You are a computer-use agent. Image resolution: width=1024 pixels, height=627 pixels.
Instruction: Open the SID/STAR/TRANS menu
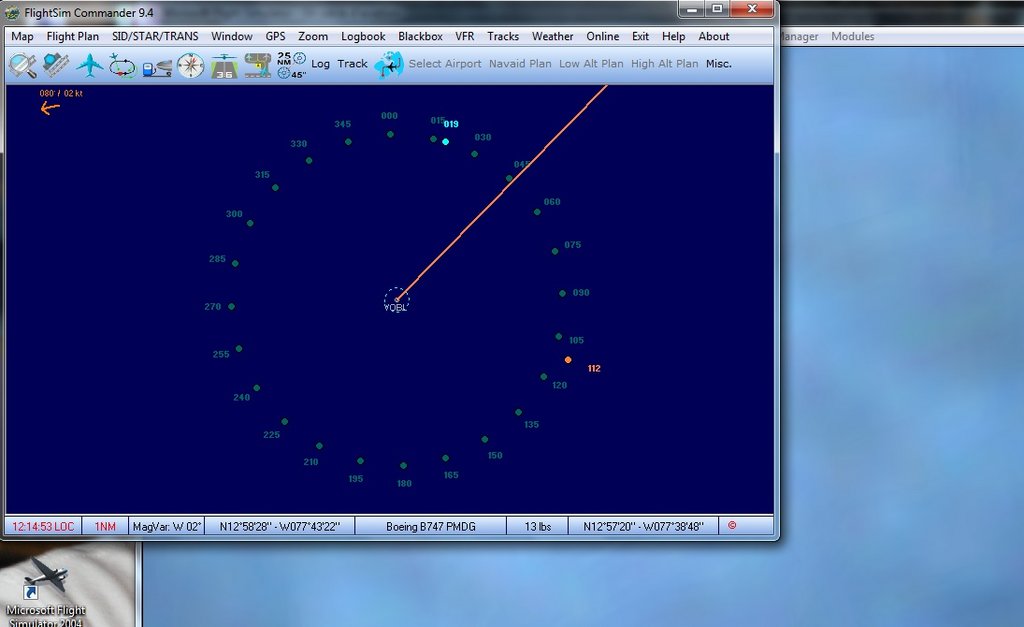(x=155, y=36)
